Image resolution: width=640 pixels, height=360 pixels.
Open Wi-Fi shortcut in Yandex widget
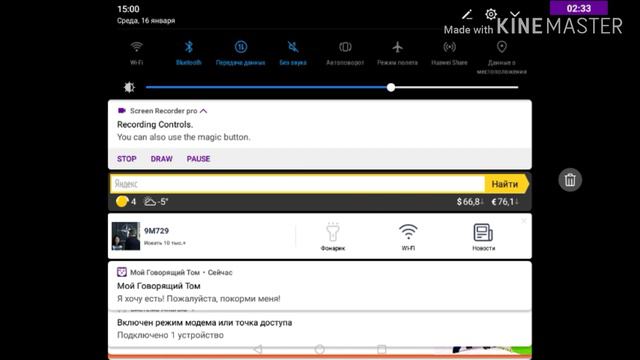click(x=408, y=237)
